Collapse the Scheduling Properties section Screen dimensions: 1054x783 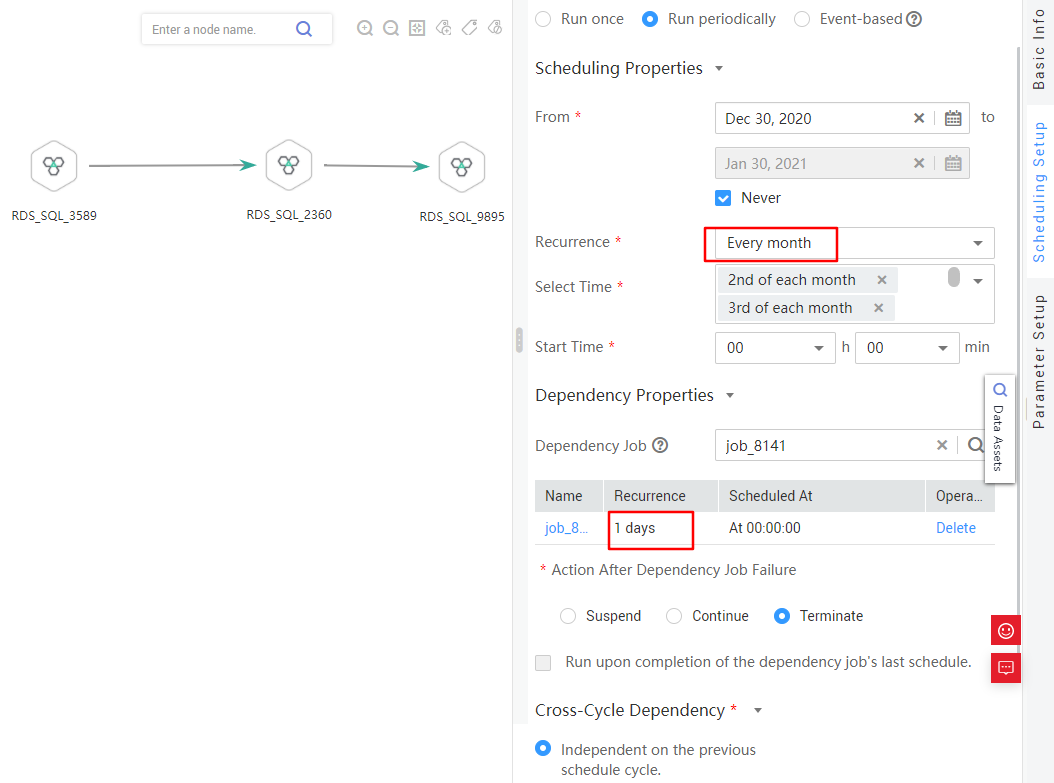pos(719,69)
